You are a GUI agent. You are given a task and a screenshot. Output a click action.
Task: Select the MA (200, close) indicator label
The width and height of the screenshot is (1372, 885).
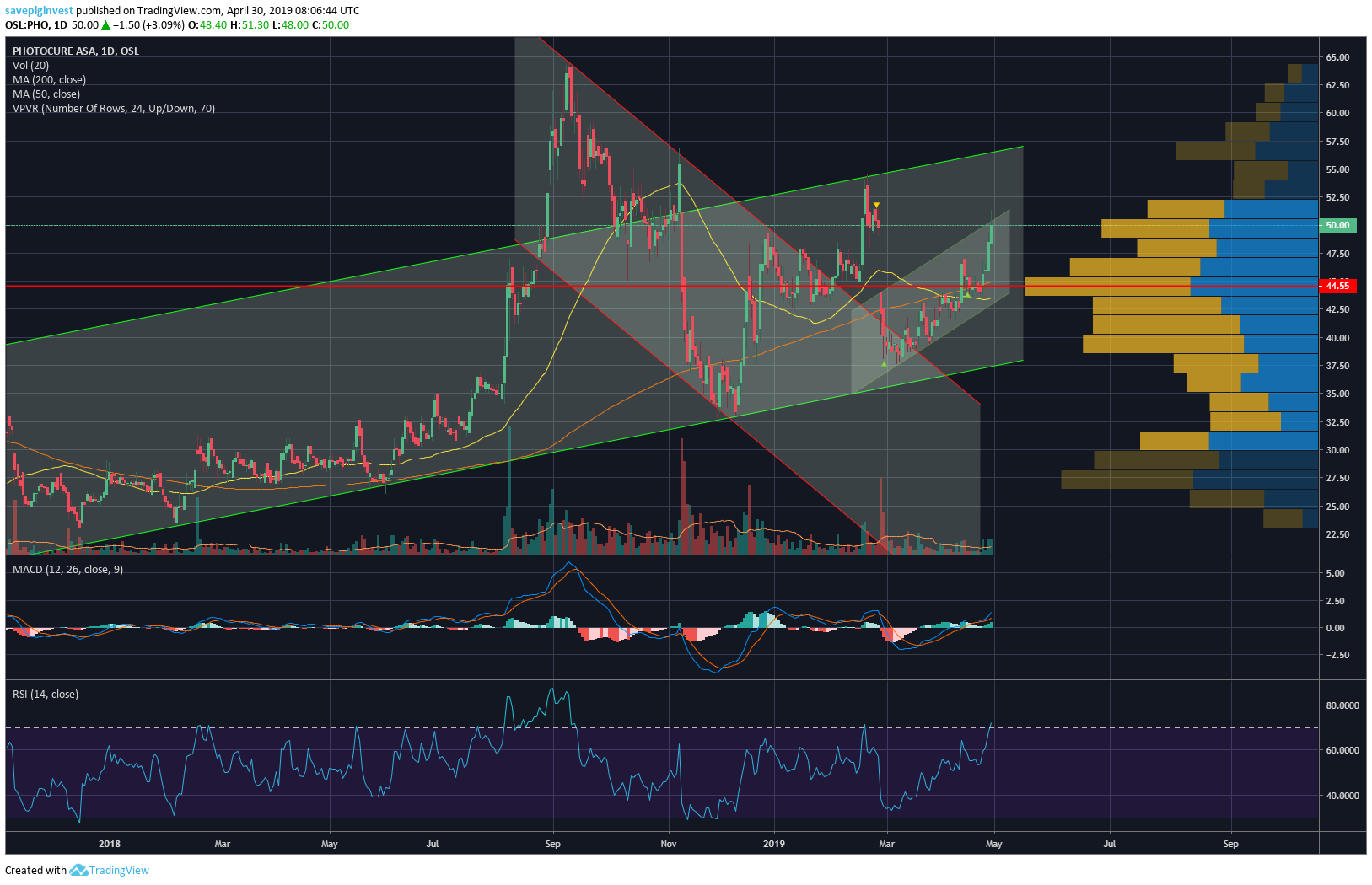click(49, 79)
